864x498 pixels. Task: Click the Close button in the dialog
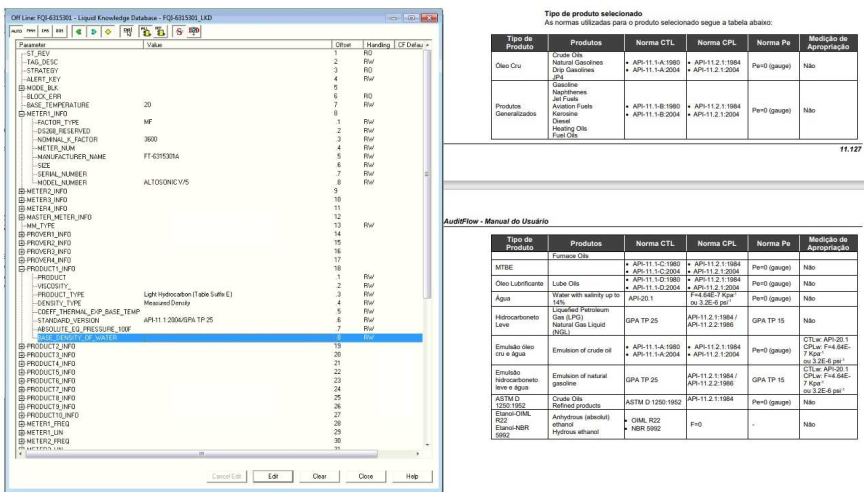point(366,477)
